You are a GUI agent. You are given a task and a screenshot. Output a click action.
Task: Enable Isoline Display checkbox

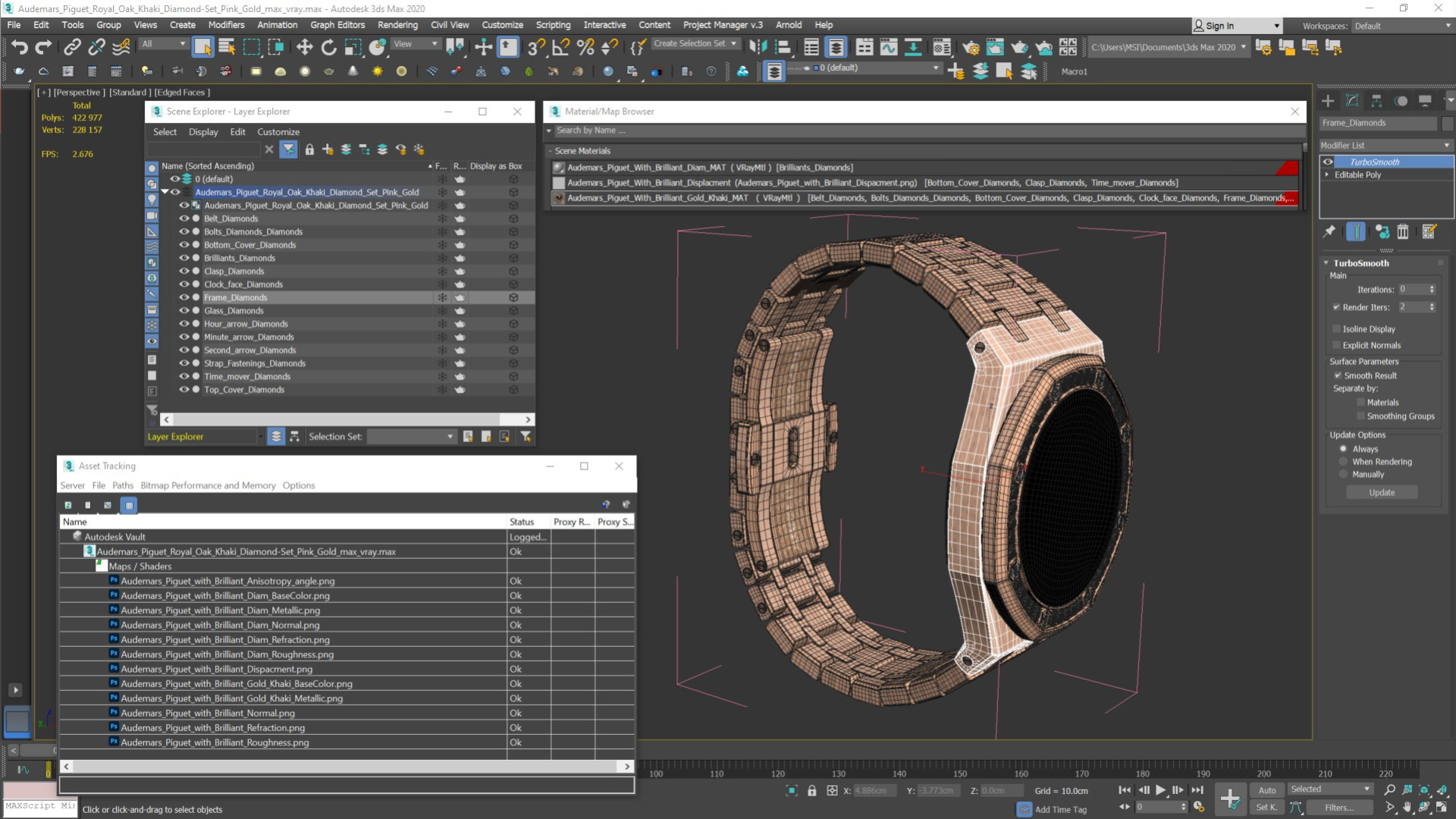pos(1336,329)
